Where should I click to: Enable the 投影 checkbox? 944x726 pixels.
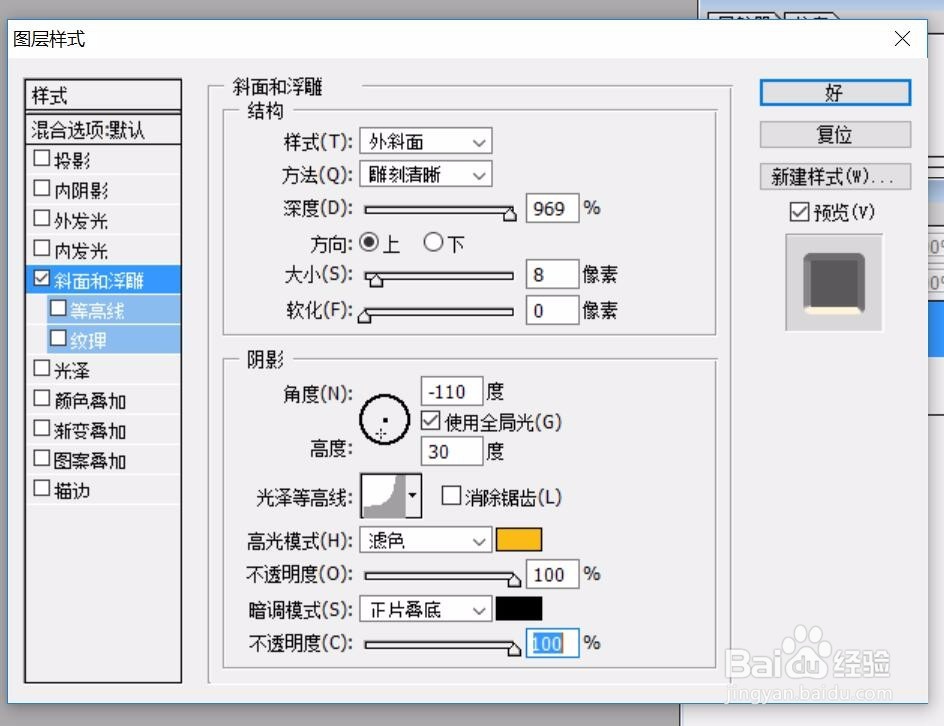42,158
